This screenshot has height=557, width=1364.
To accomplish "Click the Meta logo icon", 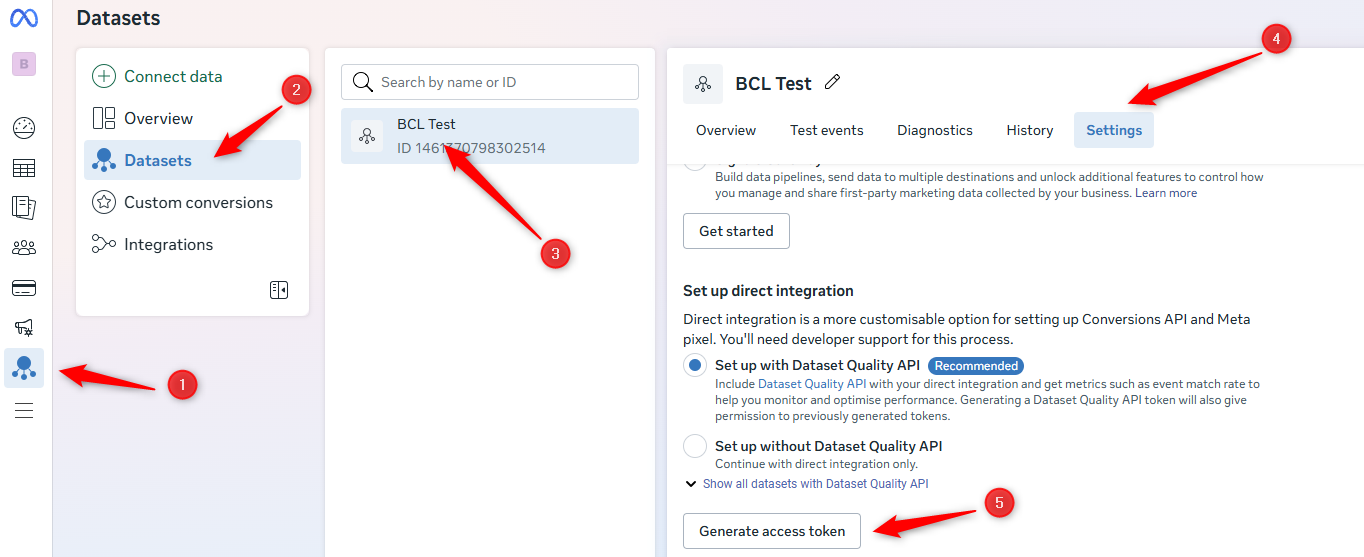I will [24, 18].
